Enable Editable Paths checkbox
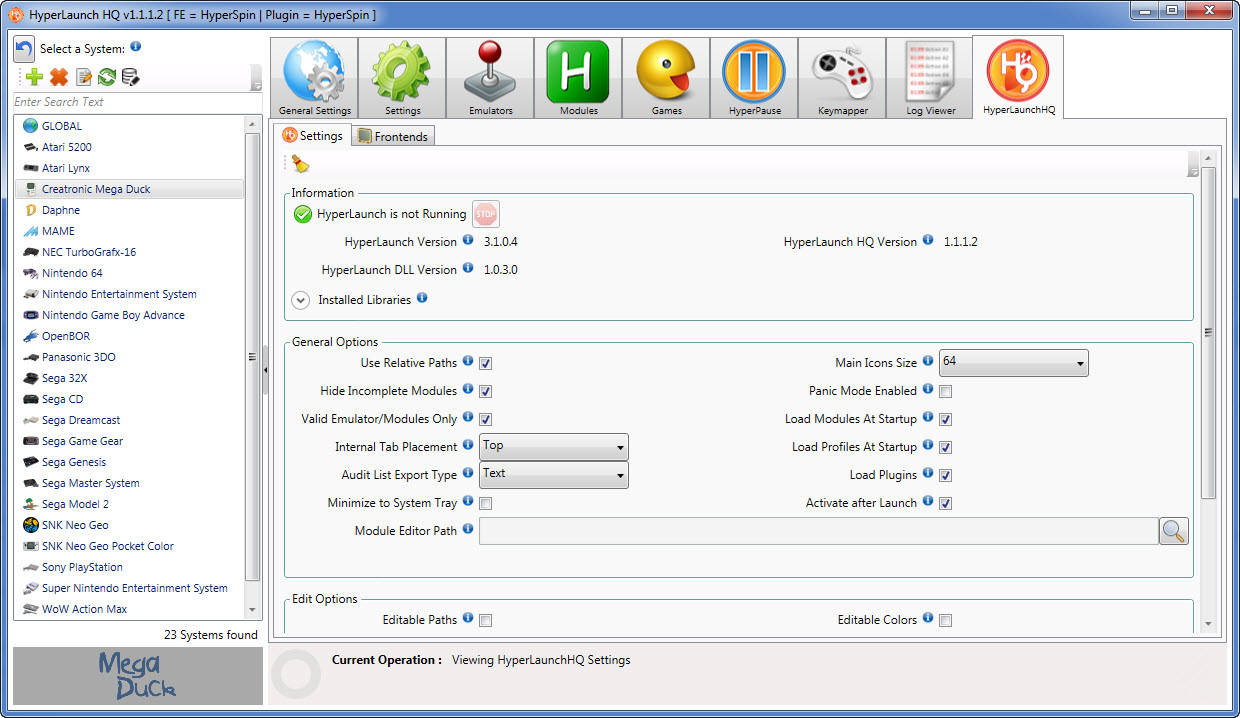1240x718 pixels. pyautogui.click(x=486, y=621)
